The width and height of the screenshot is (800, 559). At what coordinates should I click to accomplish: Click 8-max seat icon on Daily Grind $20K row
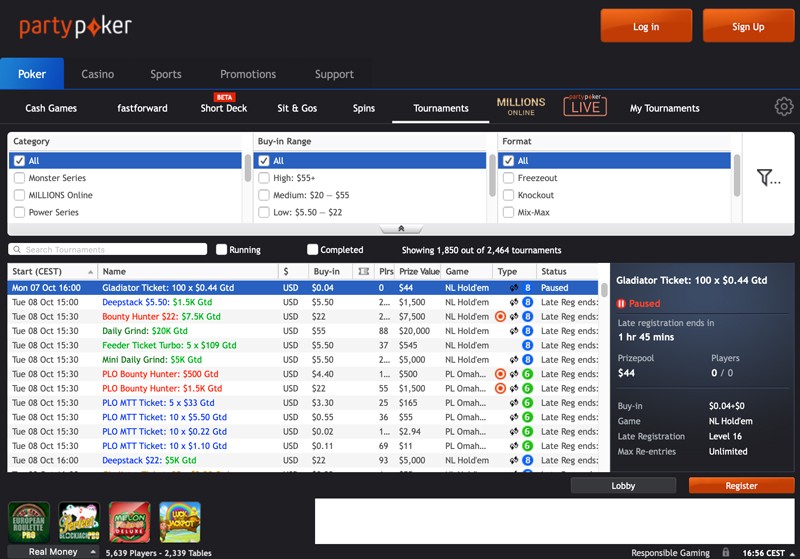point(528,331)
